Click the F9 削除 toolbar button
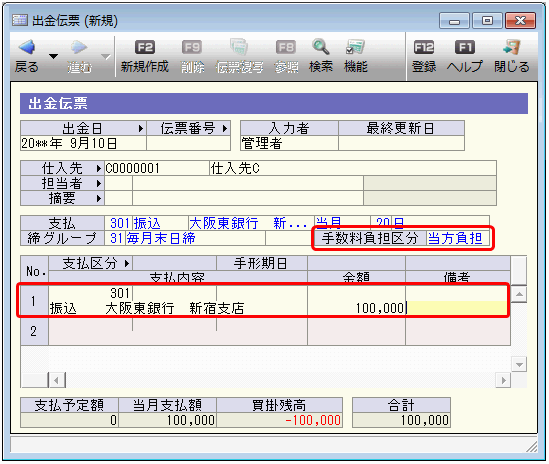The image size is (549, 464). tap(192, 56)
